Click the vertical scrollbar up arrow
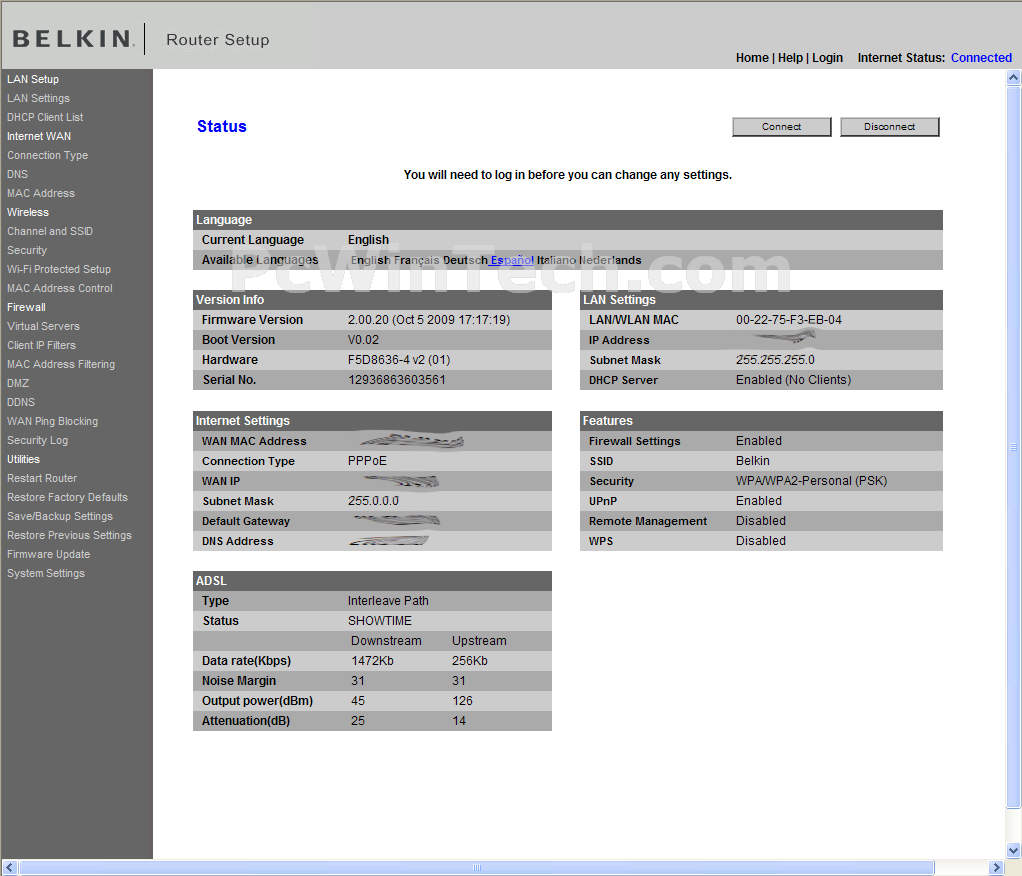 click(1014, 78)
